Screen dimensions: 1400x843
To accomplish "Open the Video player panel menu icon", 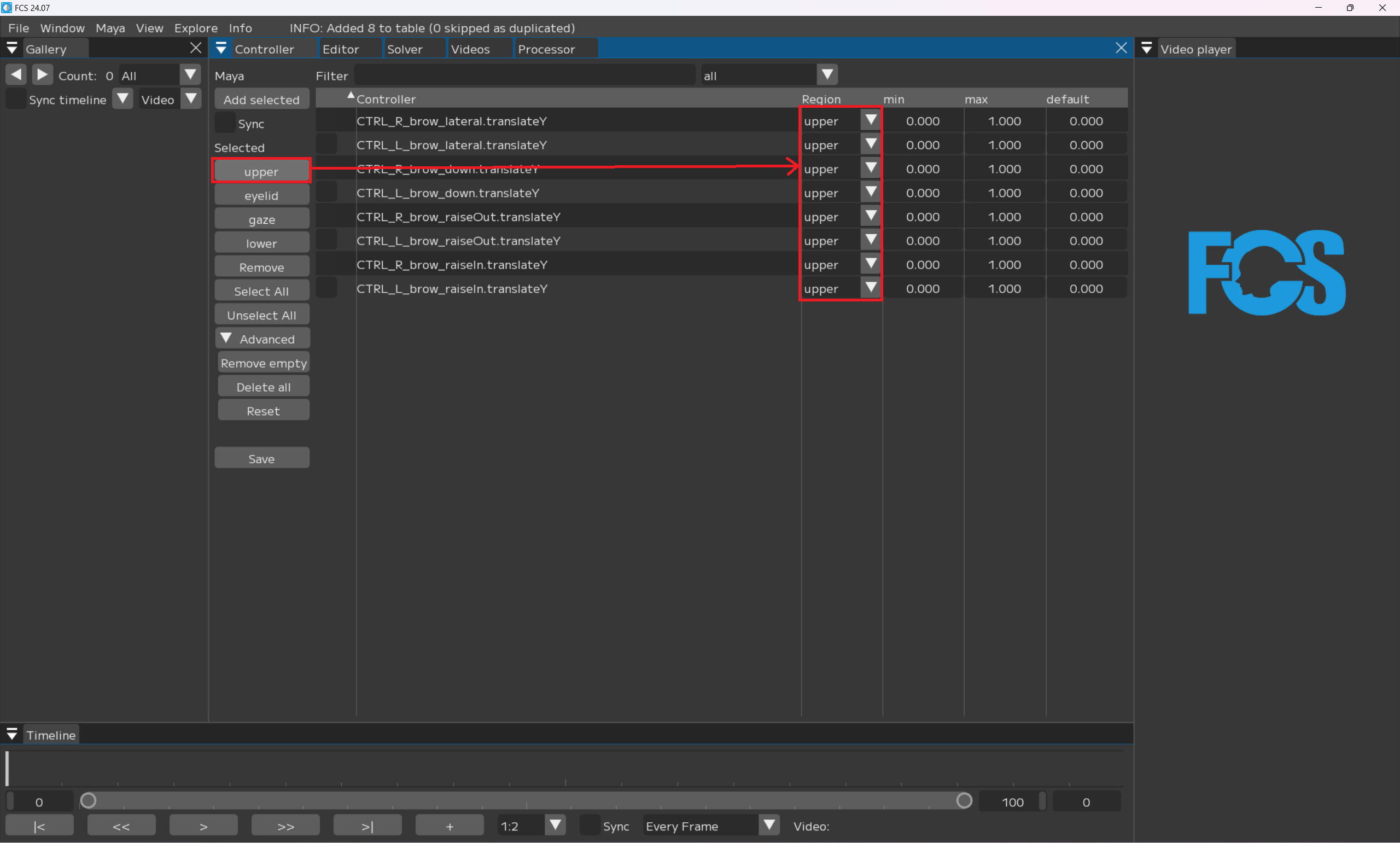I will 1146,49.
